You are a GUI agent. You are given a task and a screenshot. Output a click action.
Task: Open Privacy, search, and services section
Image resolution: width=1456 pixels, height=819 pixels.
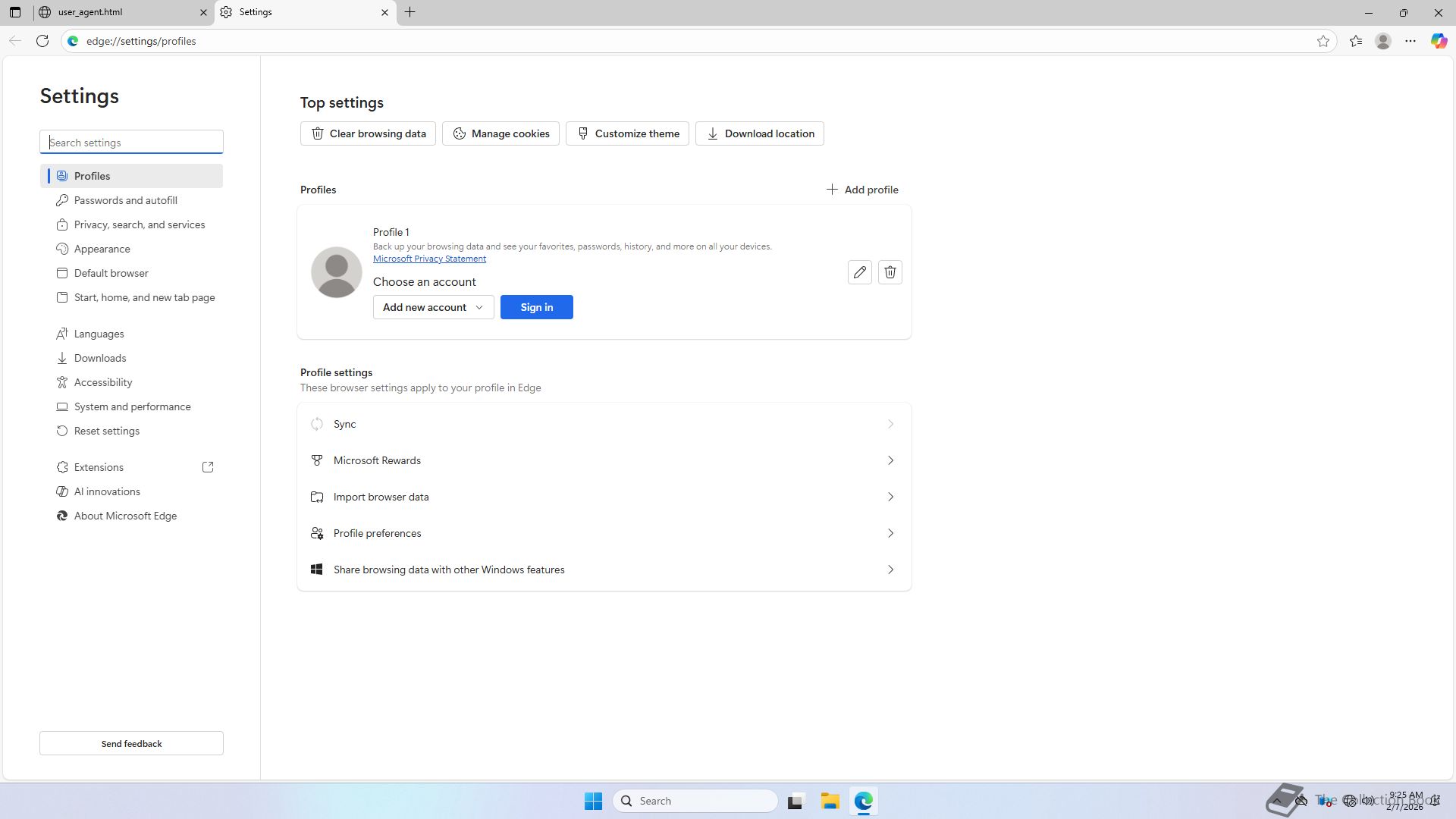[140, 224]
